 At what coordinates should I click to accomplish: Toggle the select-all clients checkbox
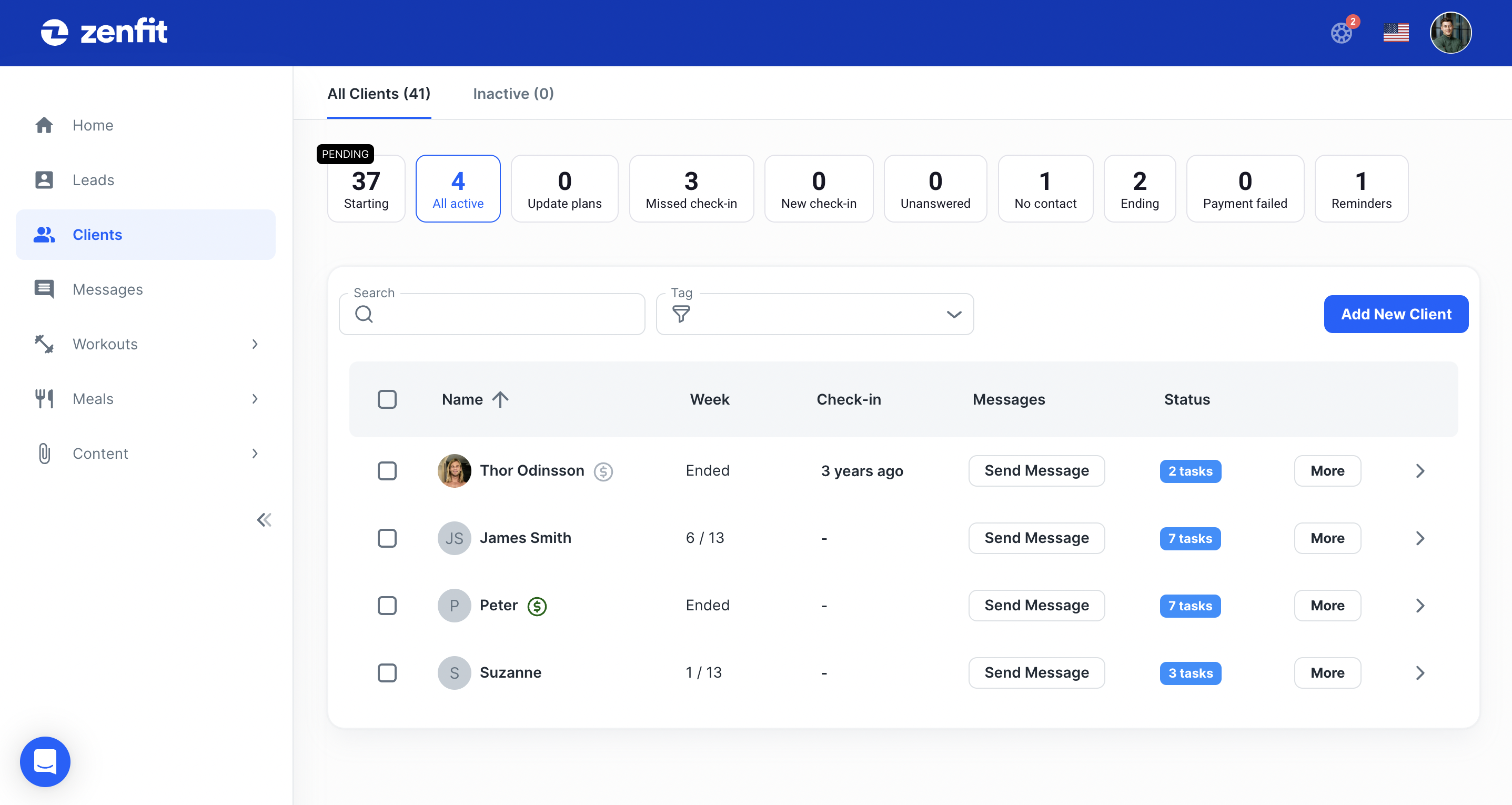point(387,399)
